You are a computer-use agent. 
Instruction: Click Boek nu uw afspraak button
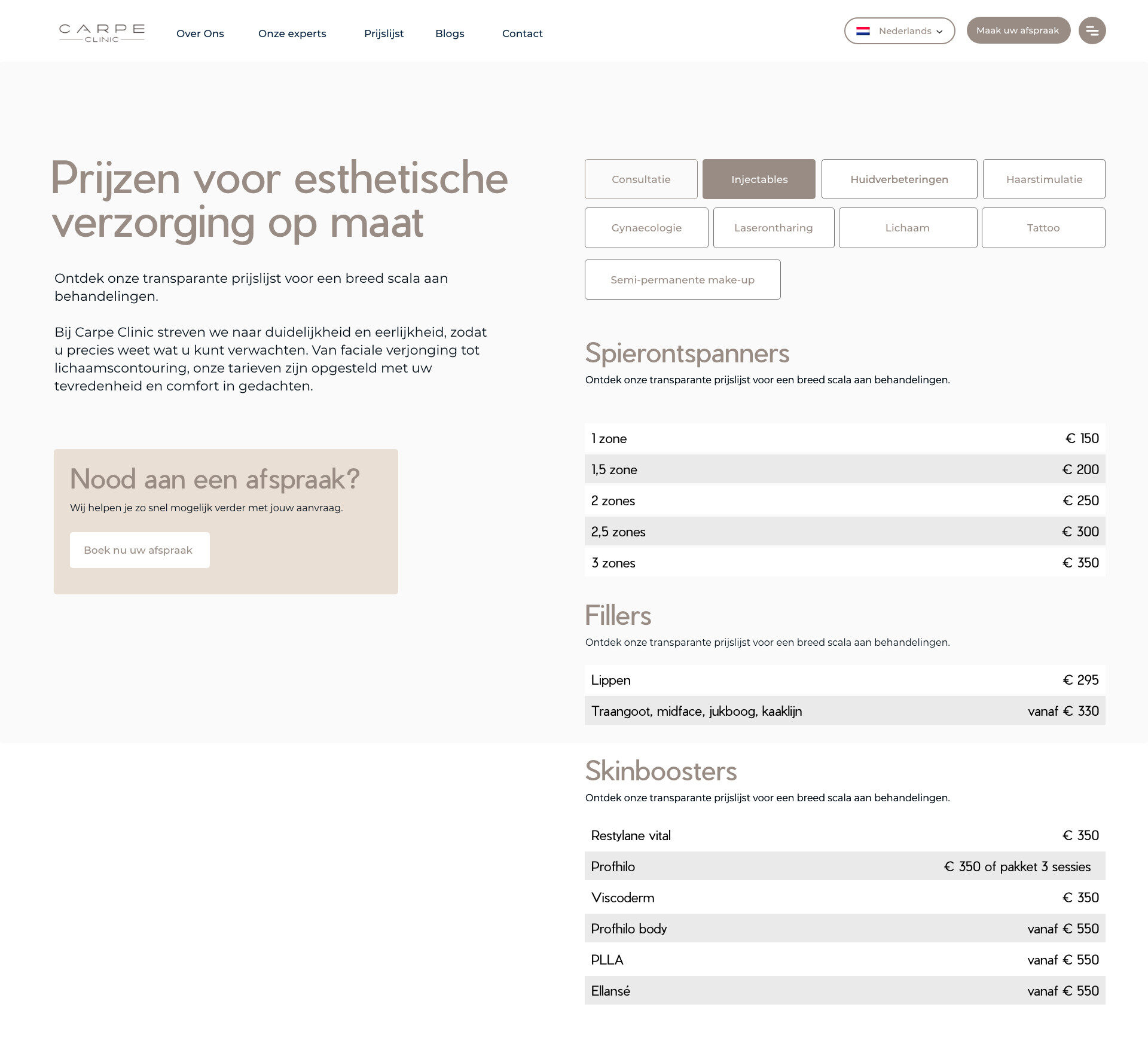[x=139, y=550]
